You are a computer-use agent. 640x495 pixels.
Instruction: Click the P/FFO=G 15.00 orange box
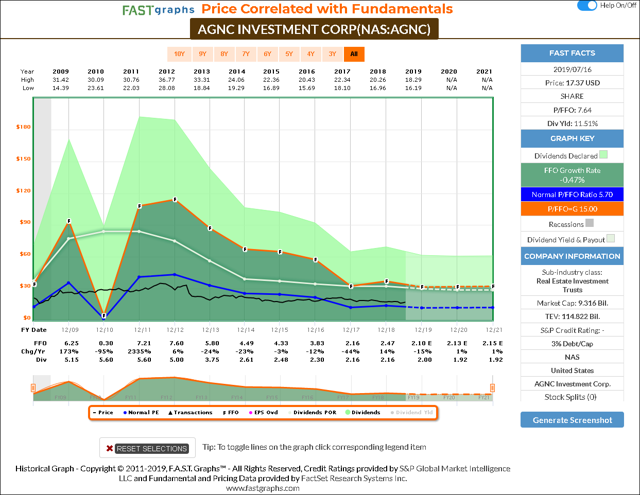point(572,209)
